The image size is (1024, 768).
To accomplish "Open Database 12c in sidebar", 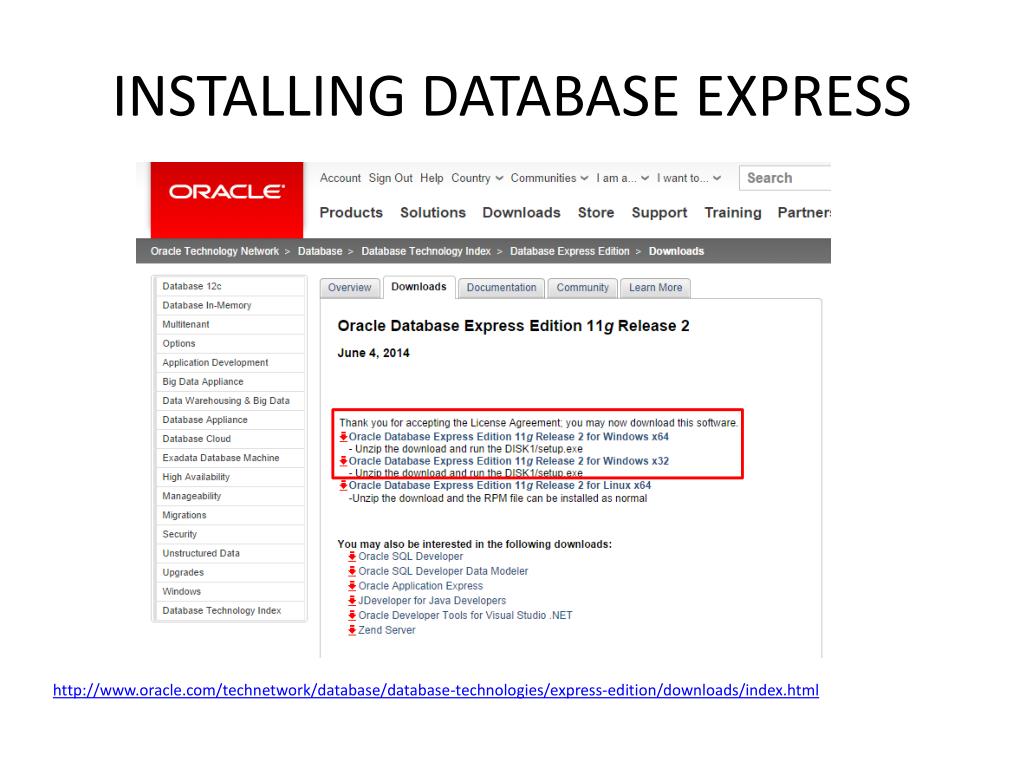I will 230,286.
